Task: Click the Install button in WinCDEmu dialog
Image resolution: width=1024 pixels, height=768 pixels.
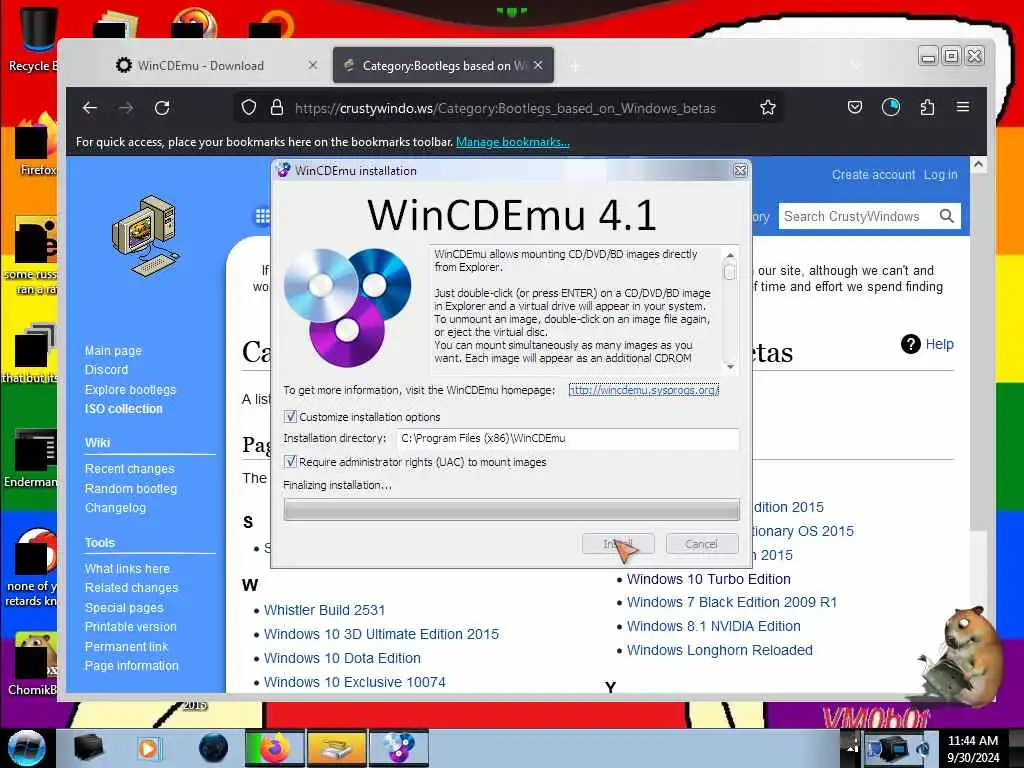Action: (618, 544)
